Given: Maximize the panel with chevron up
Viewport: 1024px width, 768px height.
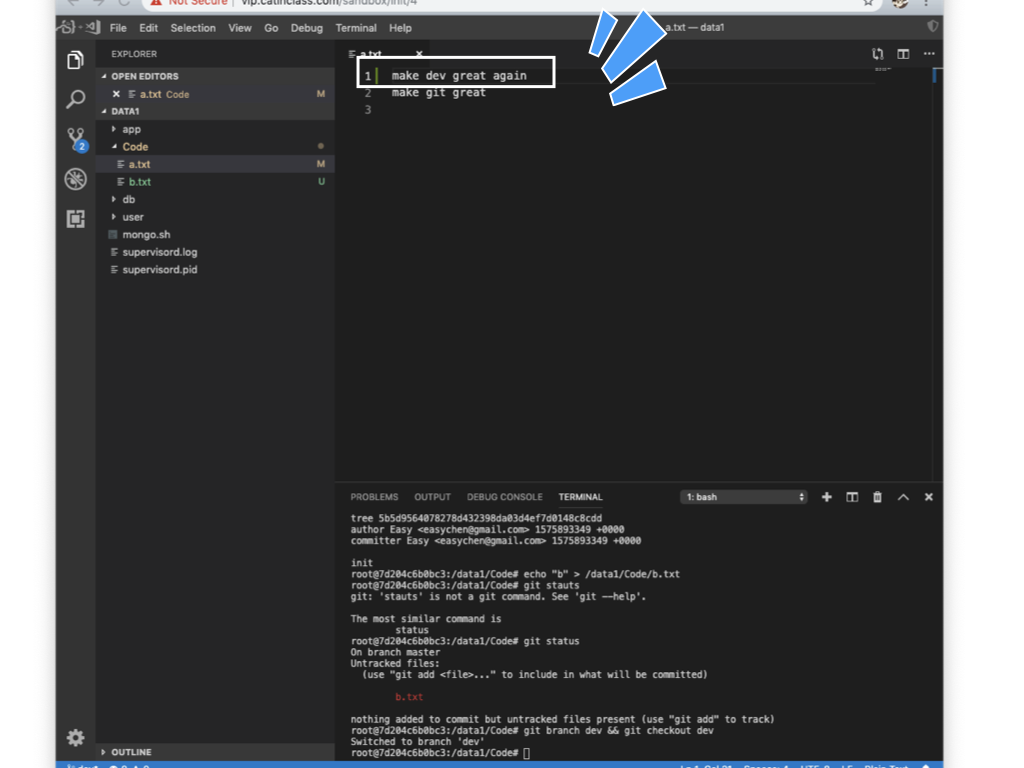Looking at the screenshot, I should (x=903, y=497).
